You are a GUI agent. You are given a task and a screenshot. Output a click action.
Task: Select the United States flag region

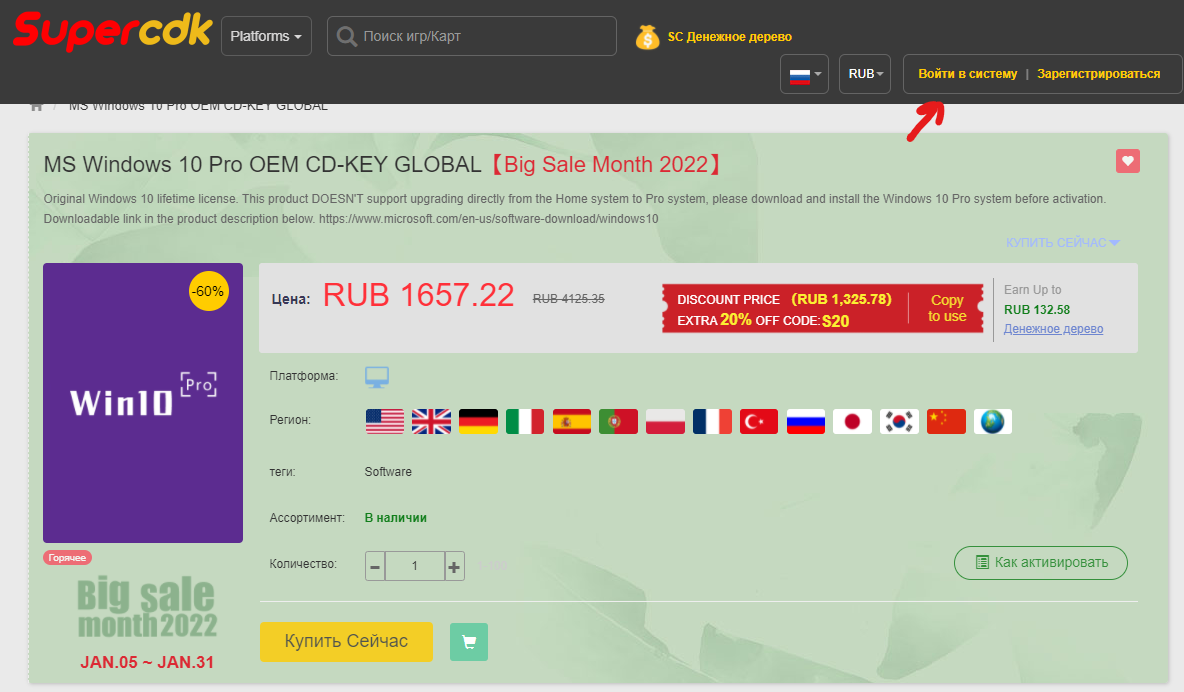(x=384, y=422)
